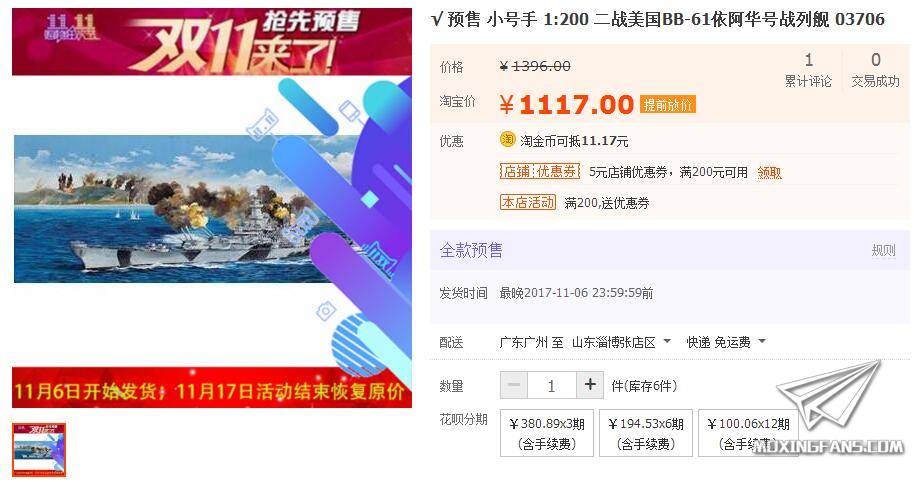Click the plus quantity button
The width and height of the screenshot is (914, 482).
(590, 385)
